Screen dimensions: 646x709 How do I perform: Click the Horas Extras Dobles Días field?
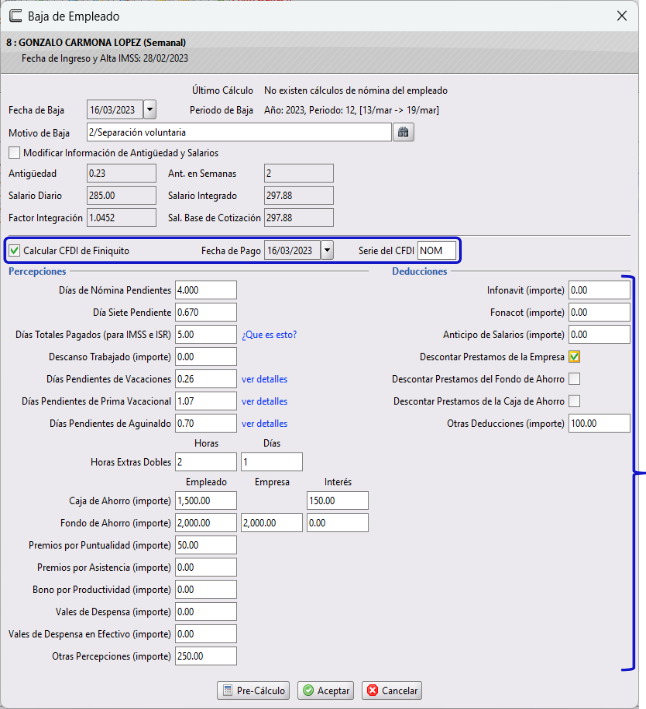[x=272, y=462]
